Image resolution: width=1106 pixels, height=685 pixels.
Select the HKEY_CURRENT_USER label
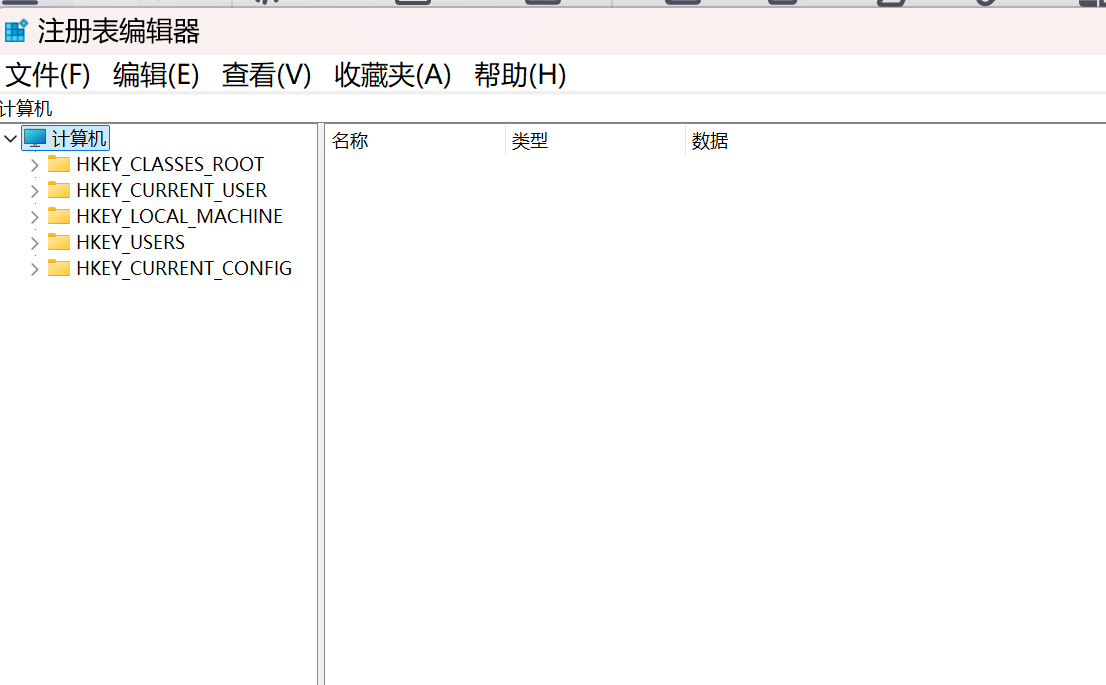tap(171, 191)
